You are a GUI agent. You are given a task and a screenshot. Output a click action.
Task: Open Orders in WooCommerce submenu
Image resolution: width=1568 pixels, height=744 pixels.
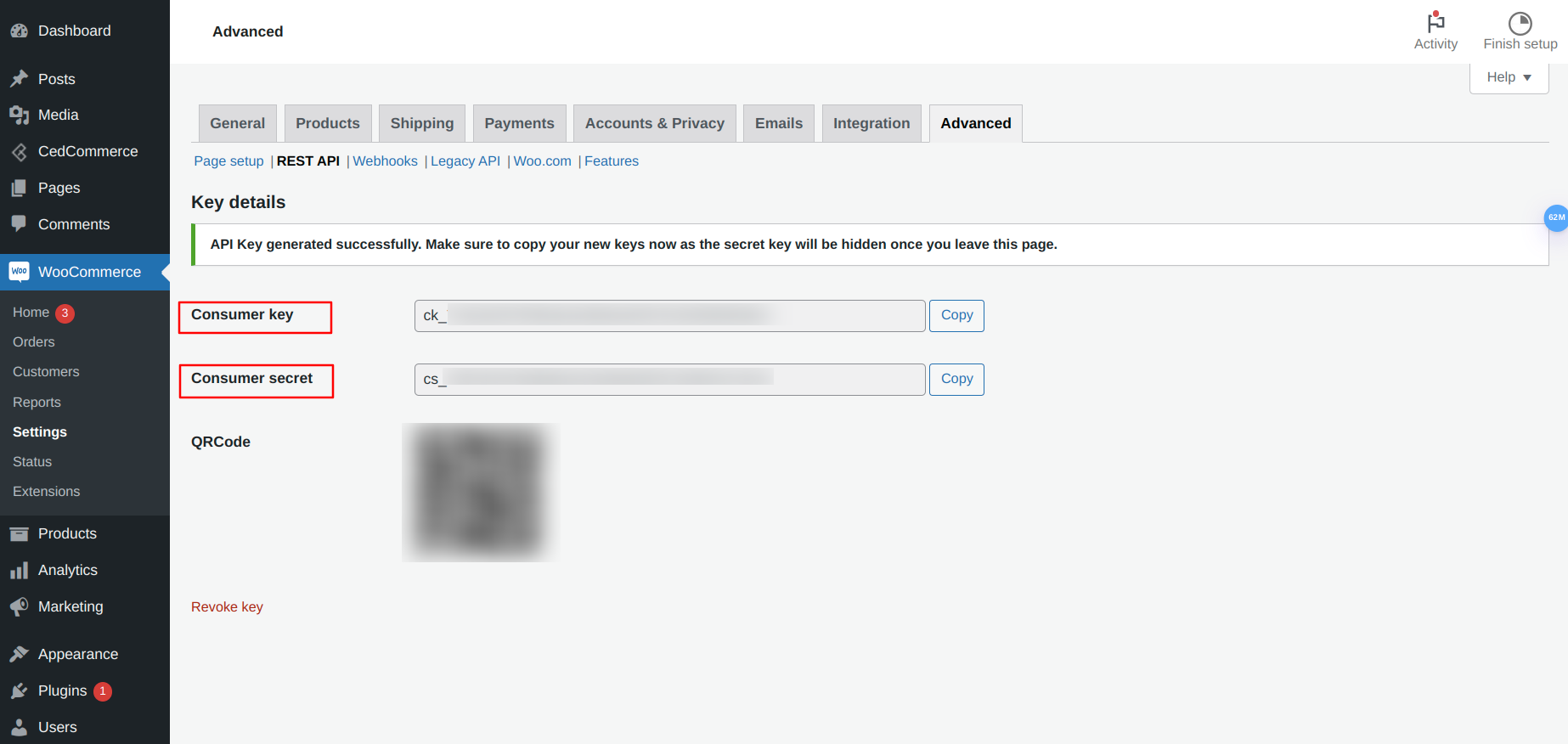(34, 342)
